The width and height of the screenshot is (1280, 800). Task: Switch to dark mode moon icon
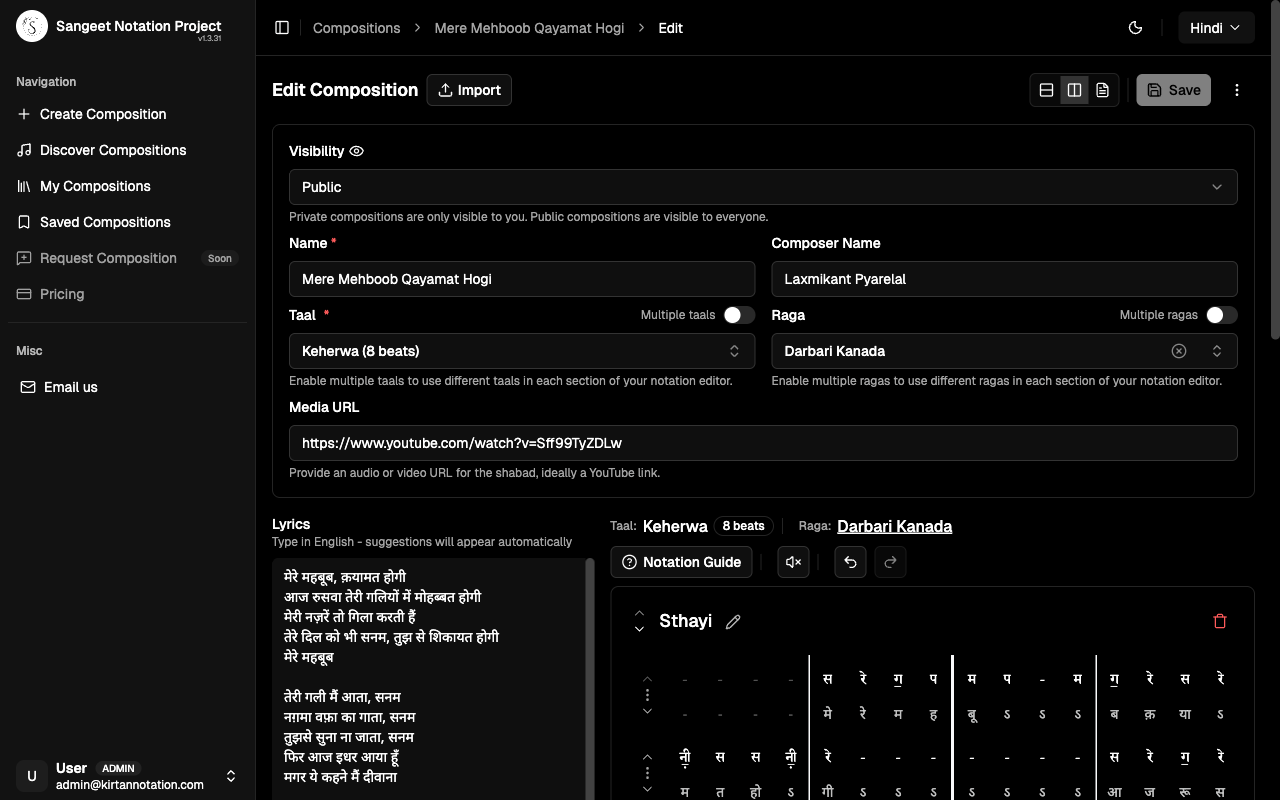pos(1135,28)
